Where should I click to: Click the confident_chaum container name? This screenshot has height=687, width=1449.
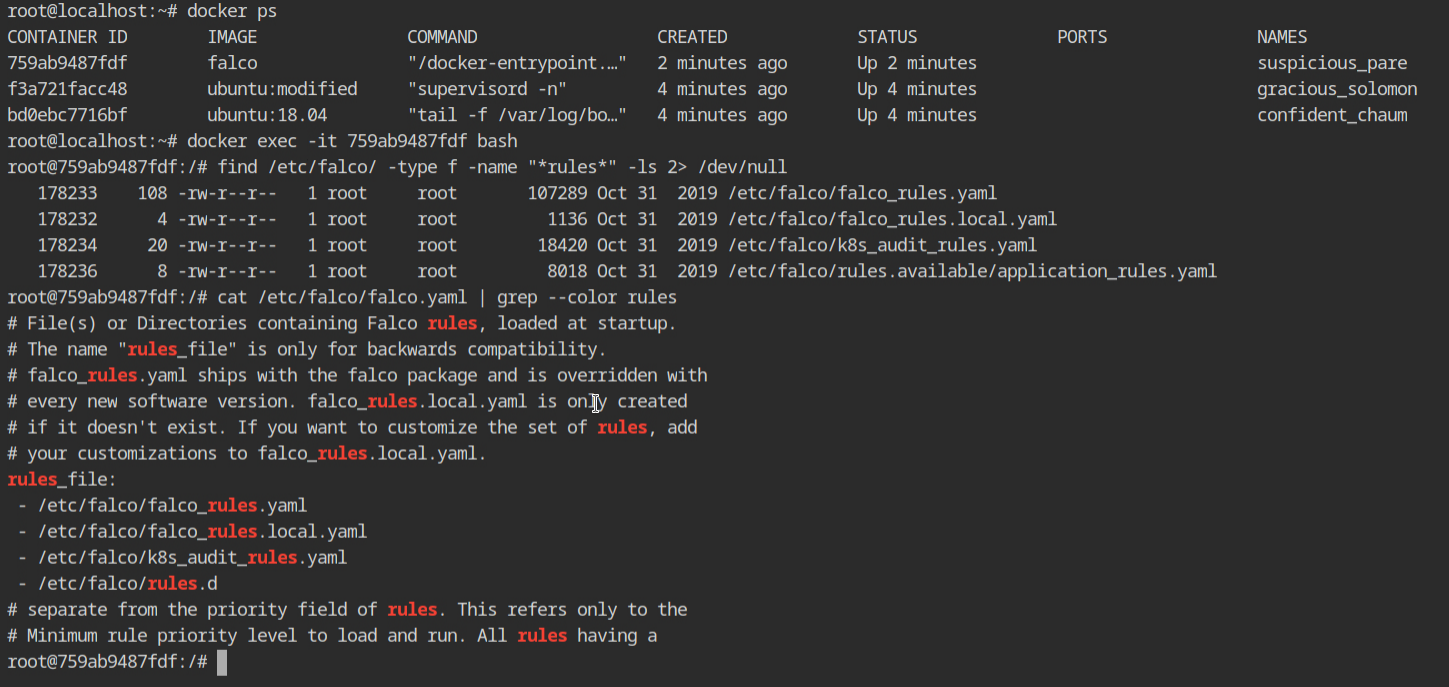click(x=1331, y=115)
